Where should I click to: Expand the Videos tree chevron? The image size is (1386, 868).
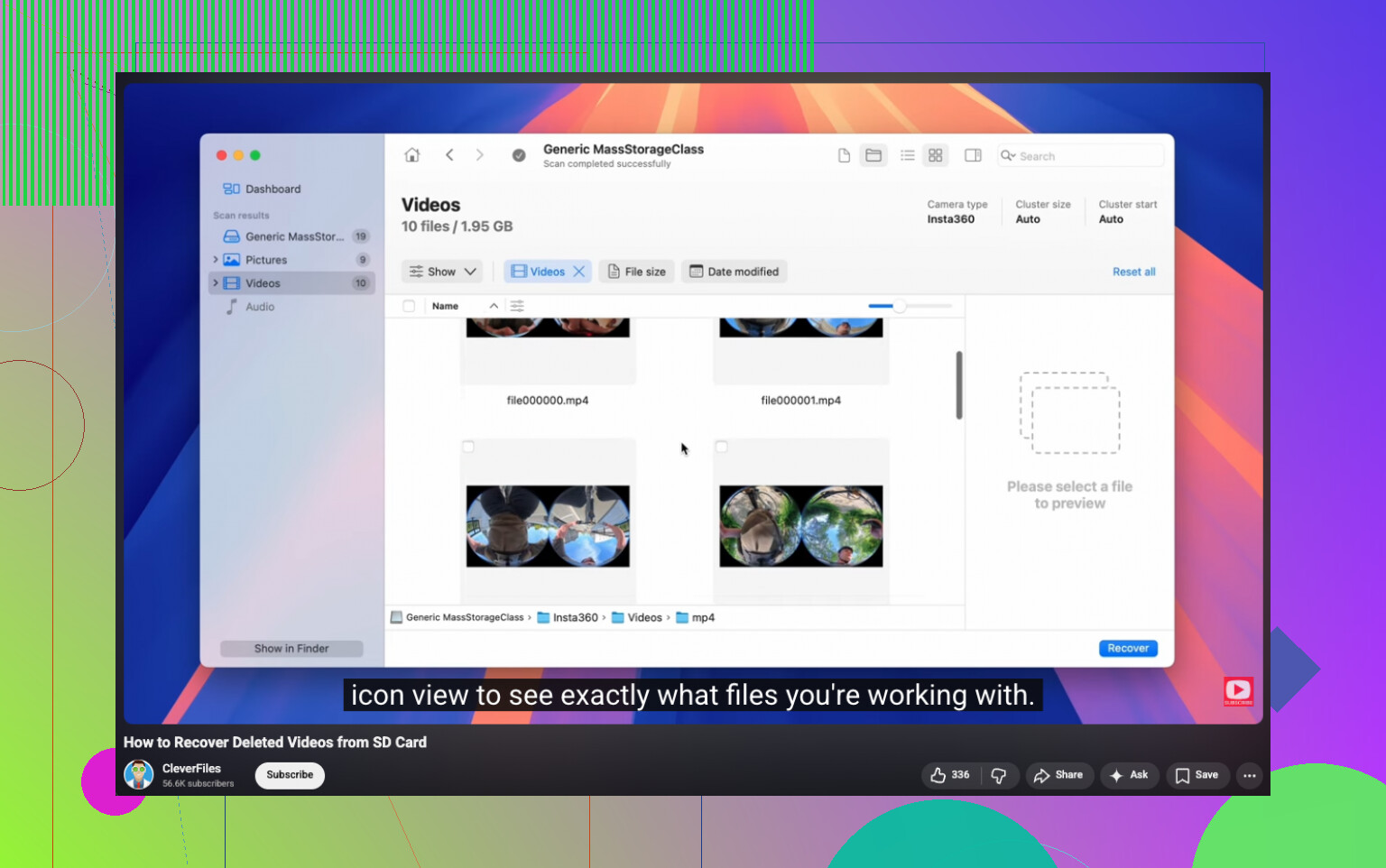click(215, 283)
